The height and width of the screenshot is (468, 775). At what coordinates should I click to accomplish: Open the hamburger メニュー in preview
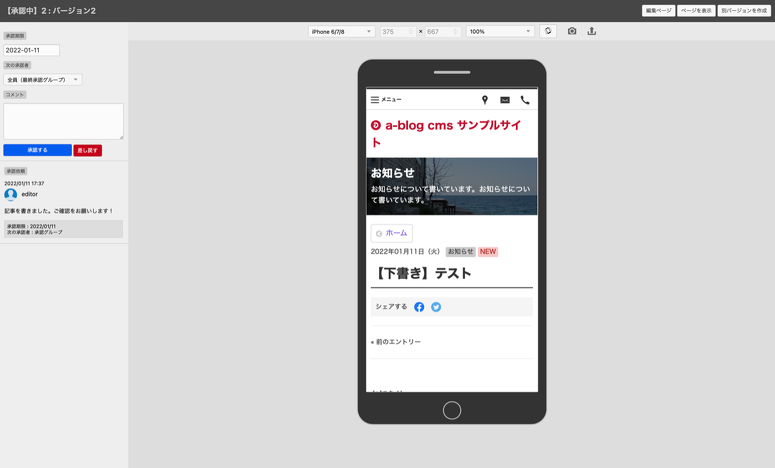coord(386,100)
